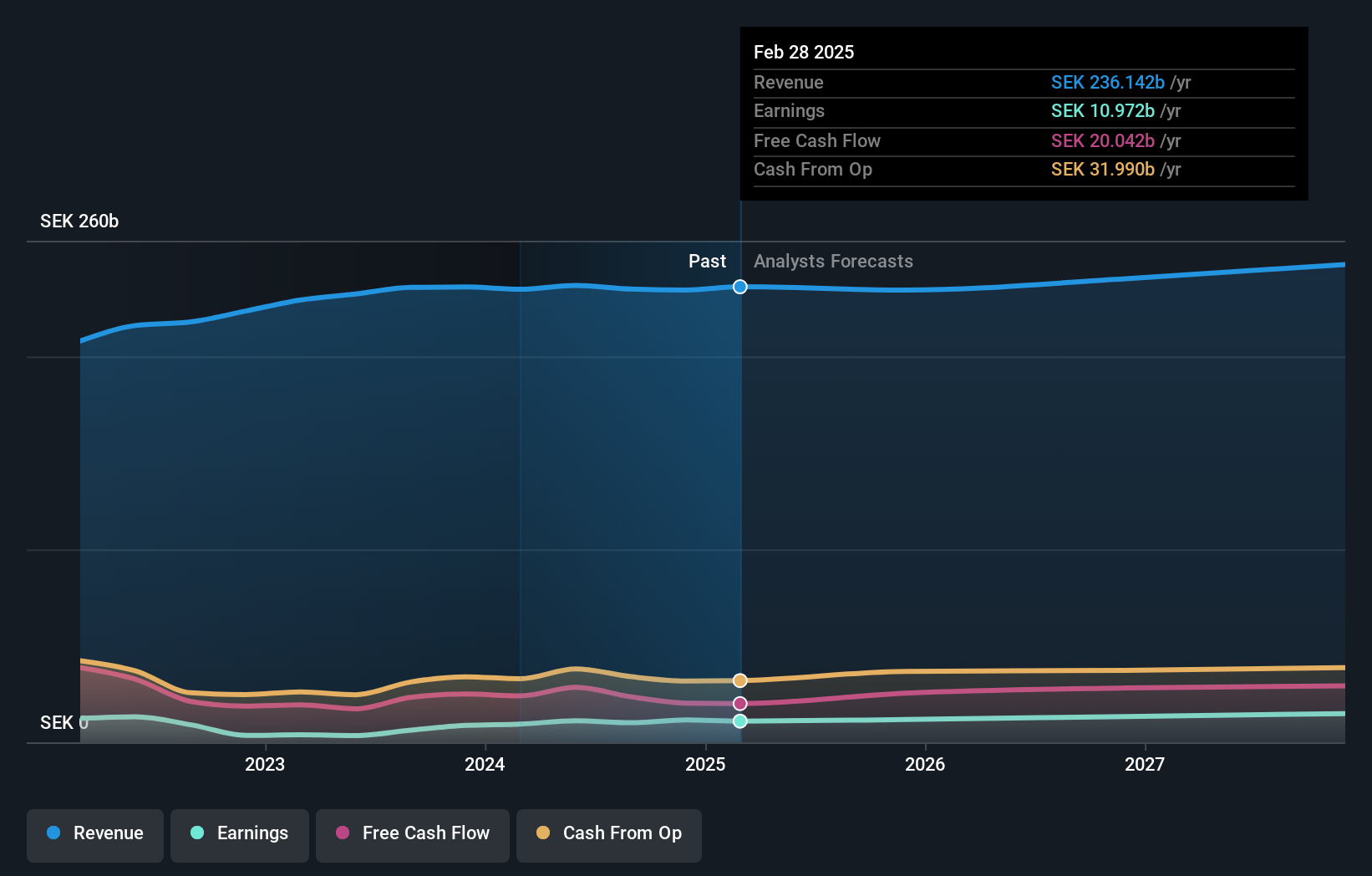Click the 2026 x-axis label
The height and width of the screenshot is (876, 1372).
click(925, 764)
